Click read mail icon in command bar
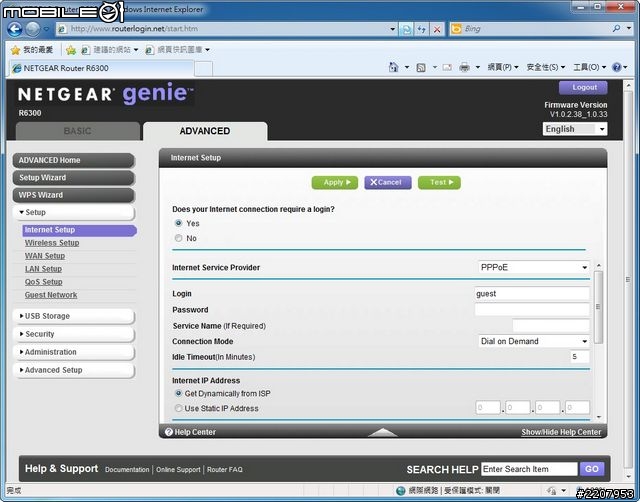Screen dimensions: 640x502 pos(447,67)
